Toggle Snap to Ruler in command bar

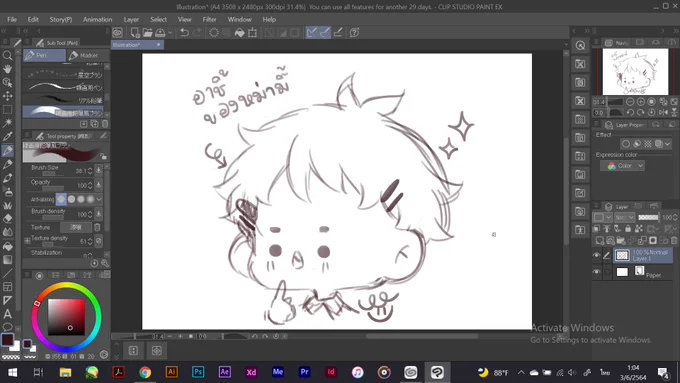pos(311,33)
